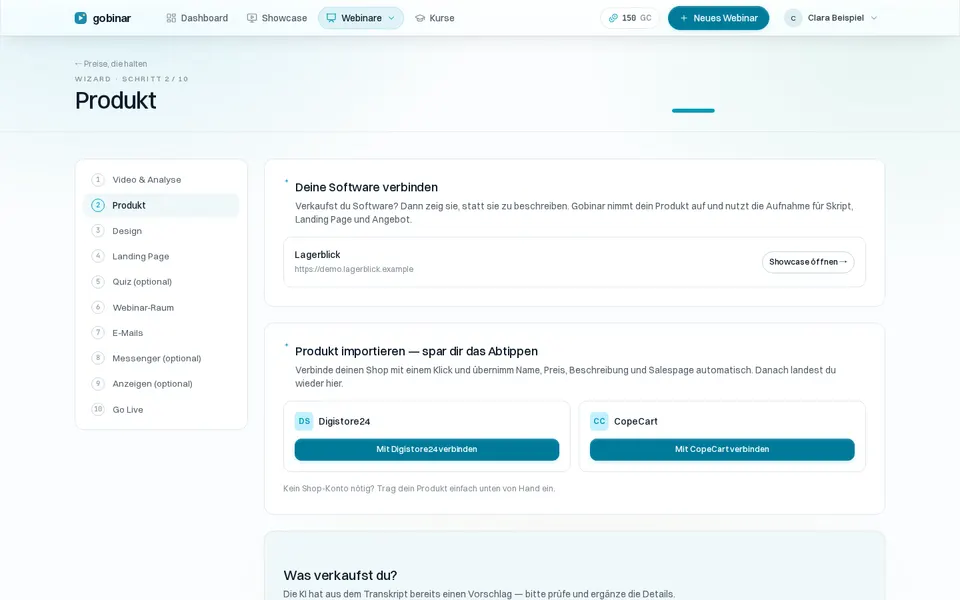The height and width of the screenshot is (600, 960).
Task: Select wizard step Landing Page
Action: coord(161,256)
